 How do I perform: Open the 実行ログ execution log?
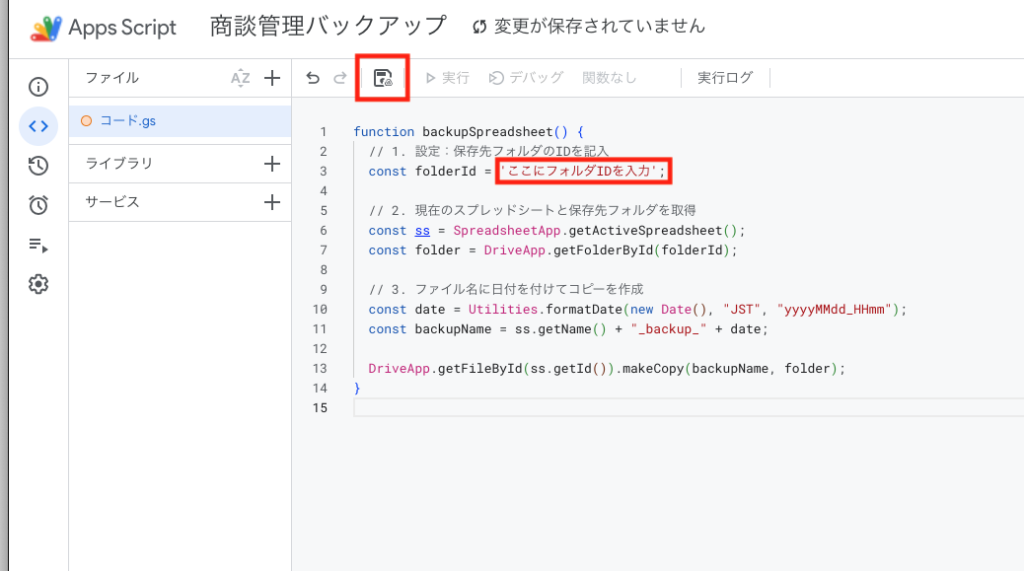click(x=725, y=78)
